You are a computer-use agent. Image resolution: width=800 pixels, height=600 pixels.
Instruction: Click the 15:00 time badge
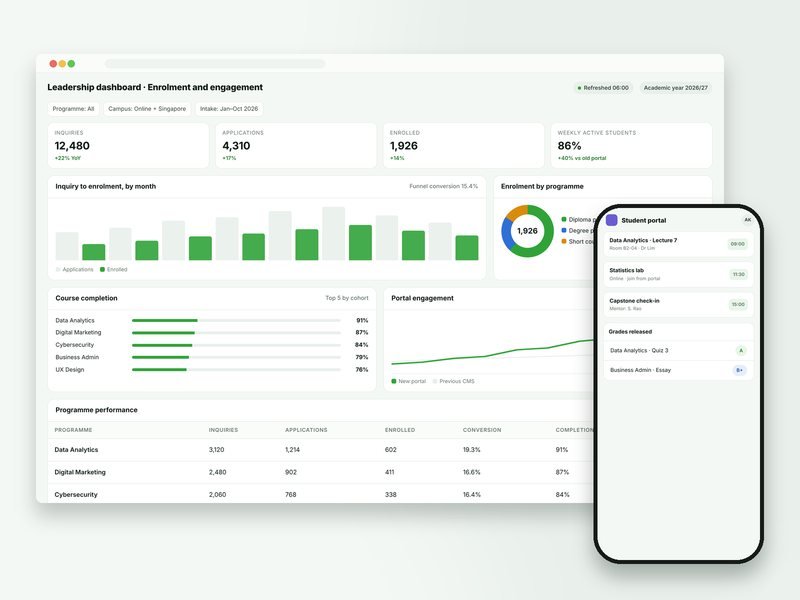[x=738, y=305]
